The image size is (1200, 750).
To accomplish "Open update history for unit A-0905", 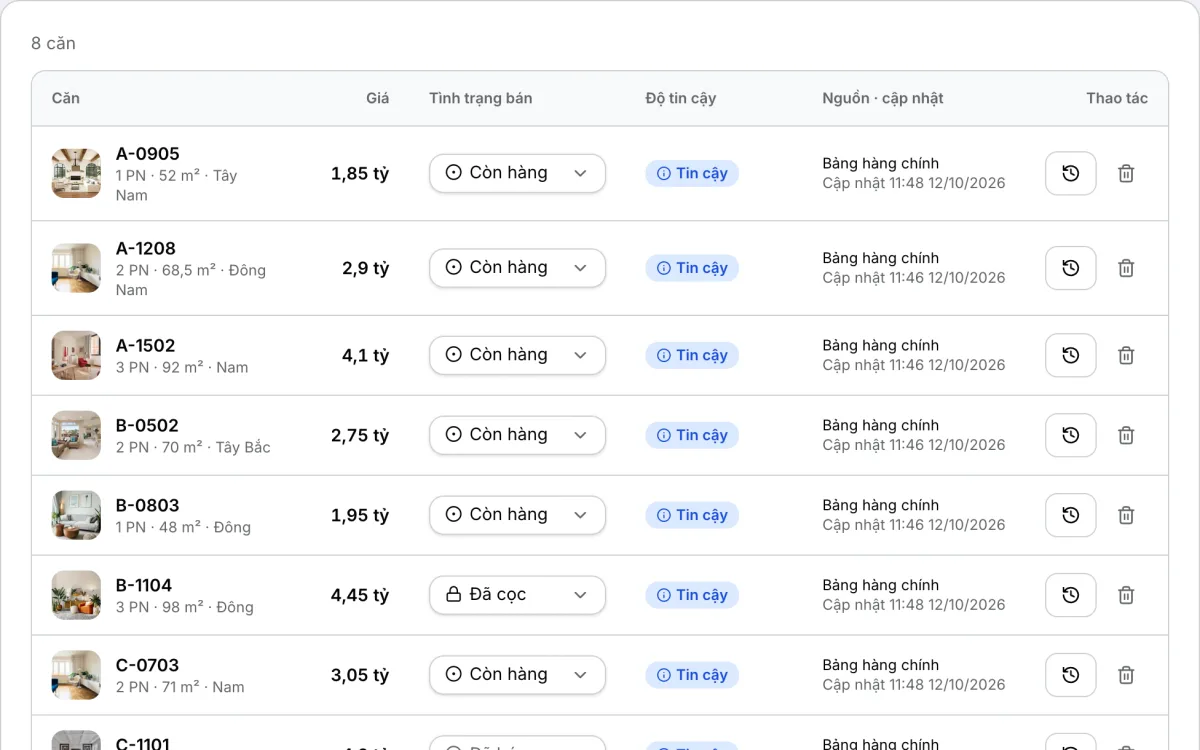I will [1071, 173].
